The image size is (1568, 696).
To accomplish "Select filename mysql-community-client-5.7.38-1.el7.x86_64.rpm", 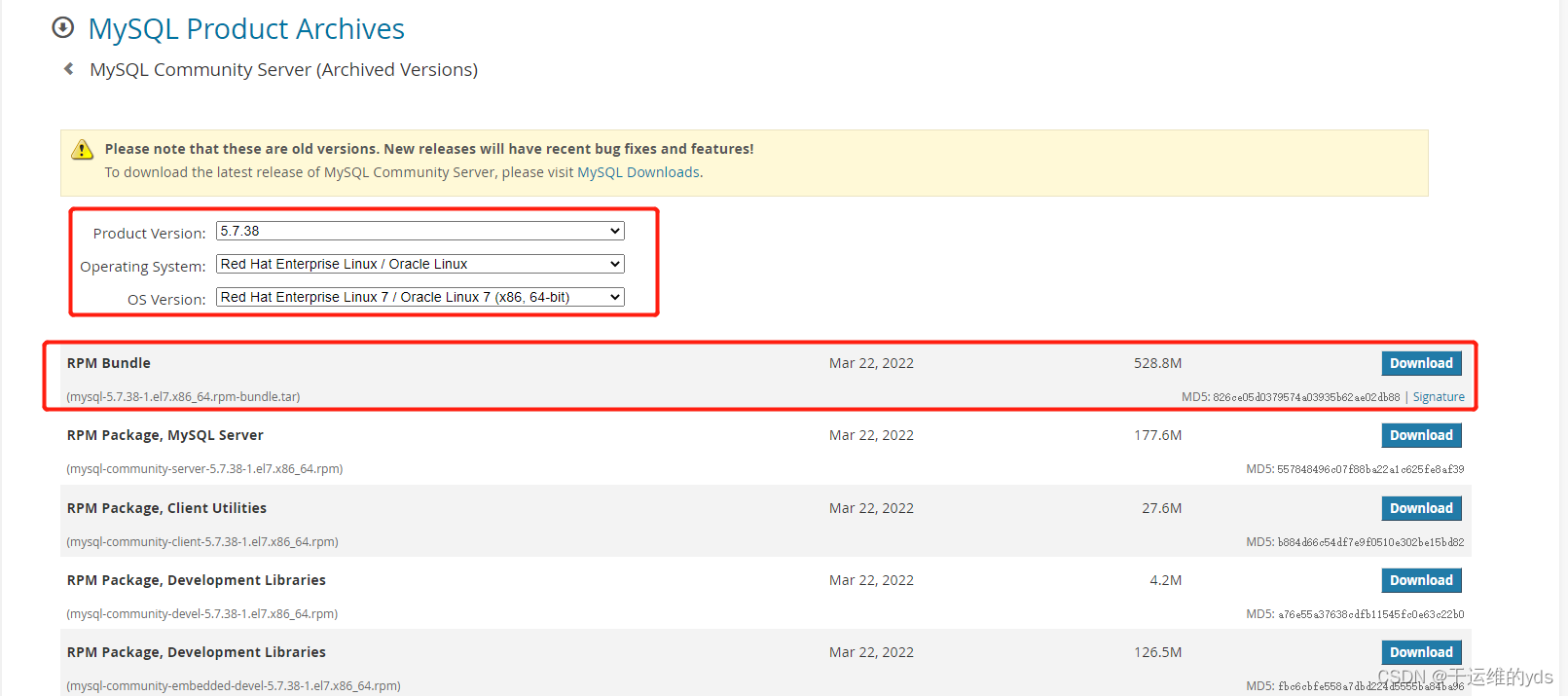I will pos(202,542).
